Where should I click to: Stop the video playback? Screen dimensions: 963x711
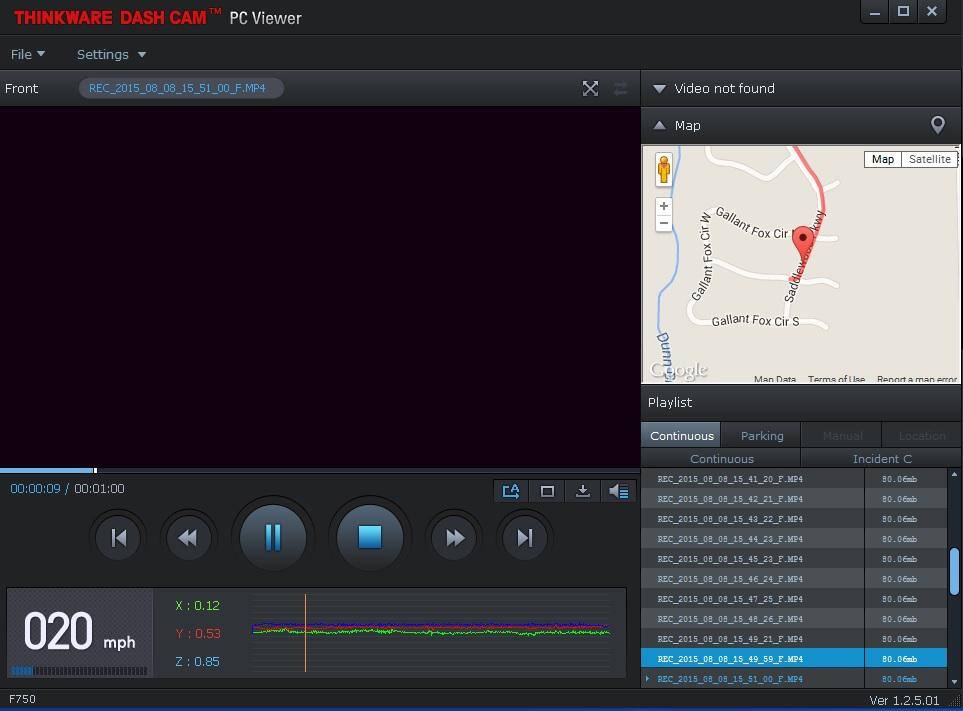(369, 538)
